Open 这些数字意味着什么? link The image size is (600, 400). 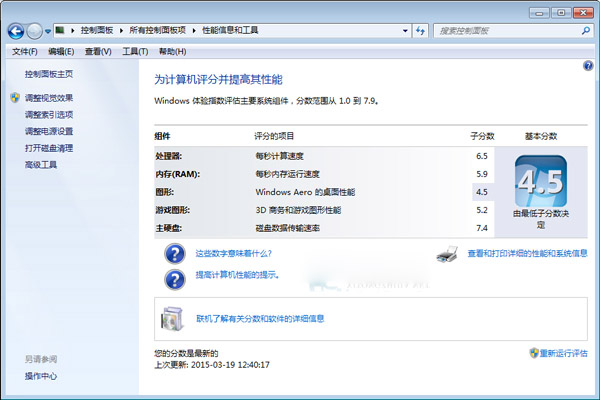(233, 253)
